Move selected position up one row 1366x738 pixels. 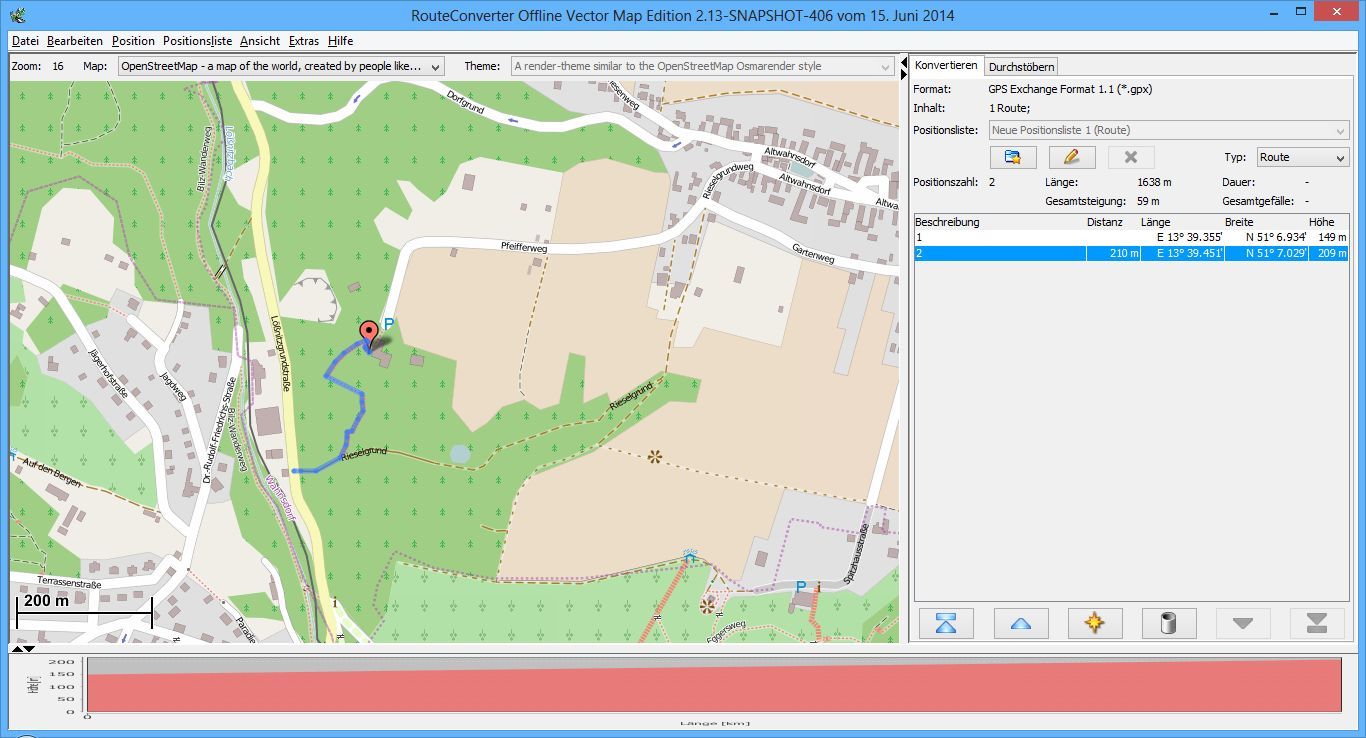(x=1021, y=623)
